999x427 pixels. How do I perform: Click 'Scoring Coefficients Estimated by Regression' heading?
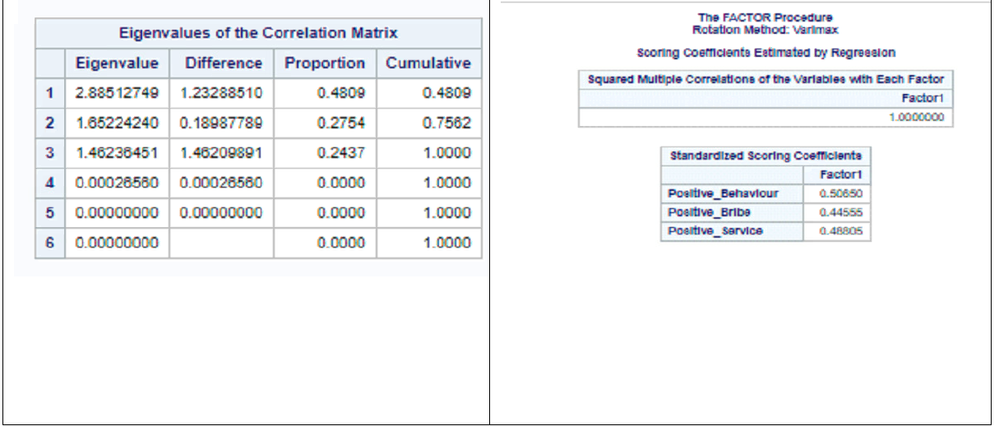coord(766,53)
